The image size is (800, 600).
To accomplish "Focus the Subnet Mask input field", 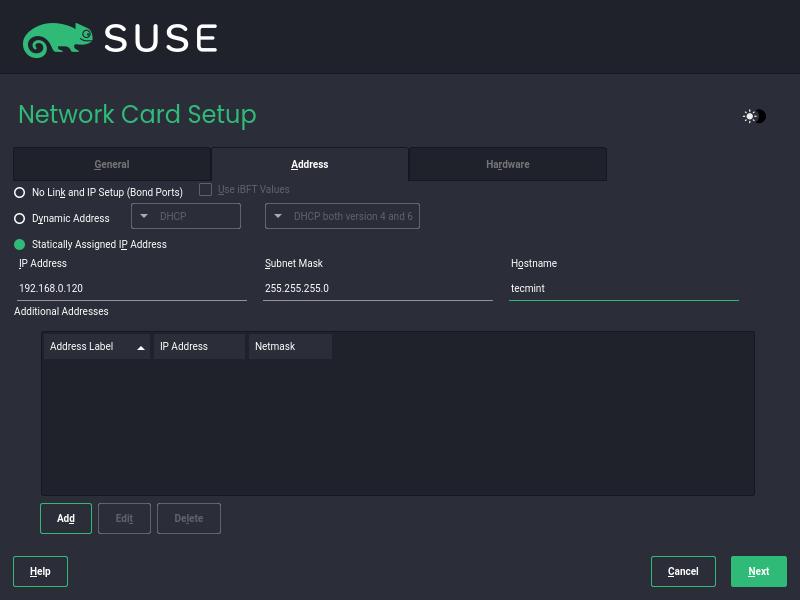I will pyautogui.click(x=377, y=288).
